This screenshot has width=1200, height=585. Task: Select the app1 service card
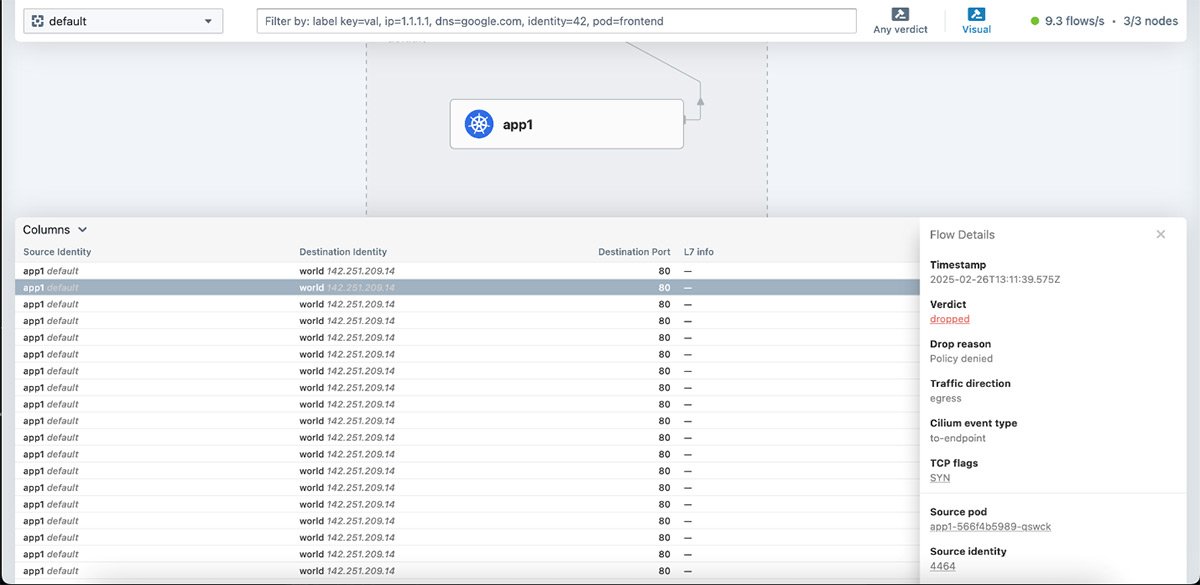pyautogui.click(x=566, y=124)
